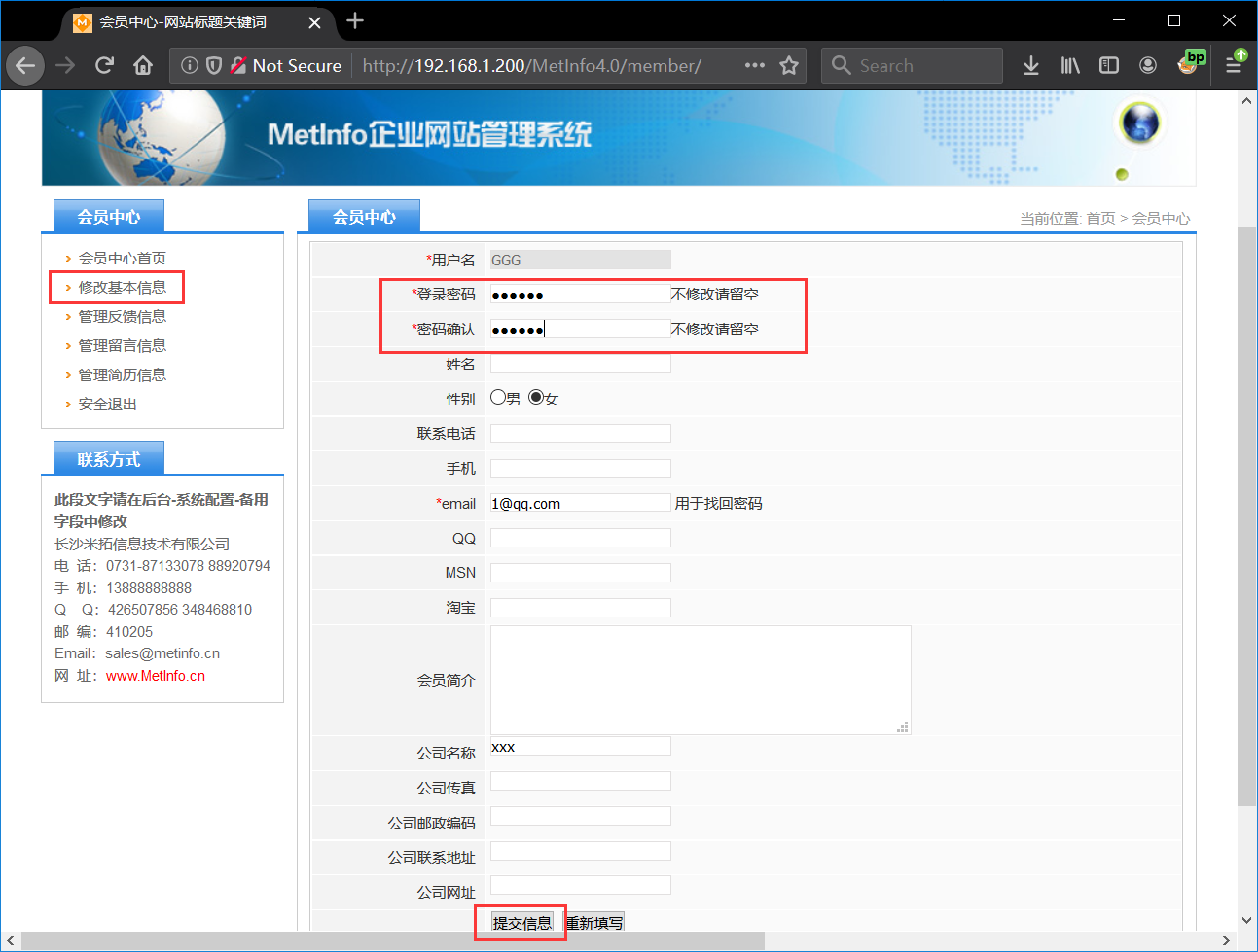Open 修改基本信息 in the sidebar
1258x952 pixels.
[123, 287]
